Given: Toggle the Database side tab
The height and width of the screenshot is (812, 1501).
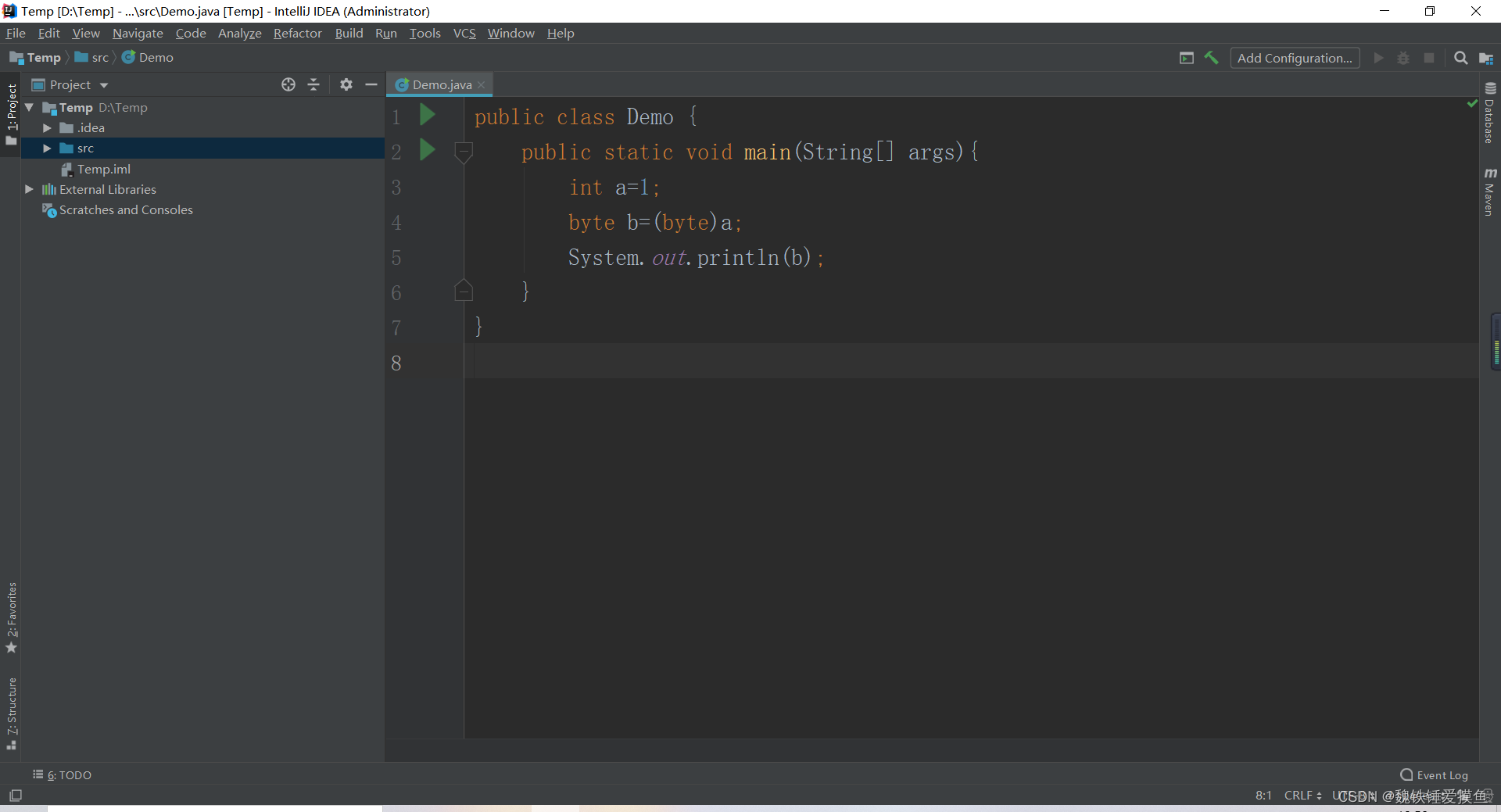Looking at the screenshot, I should [x=1490, y=113].
